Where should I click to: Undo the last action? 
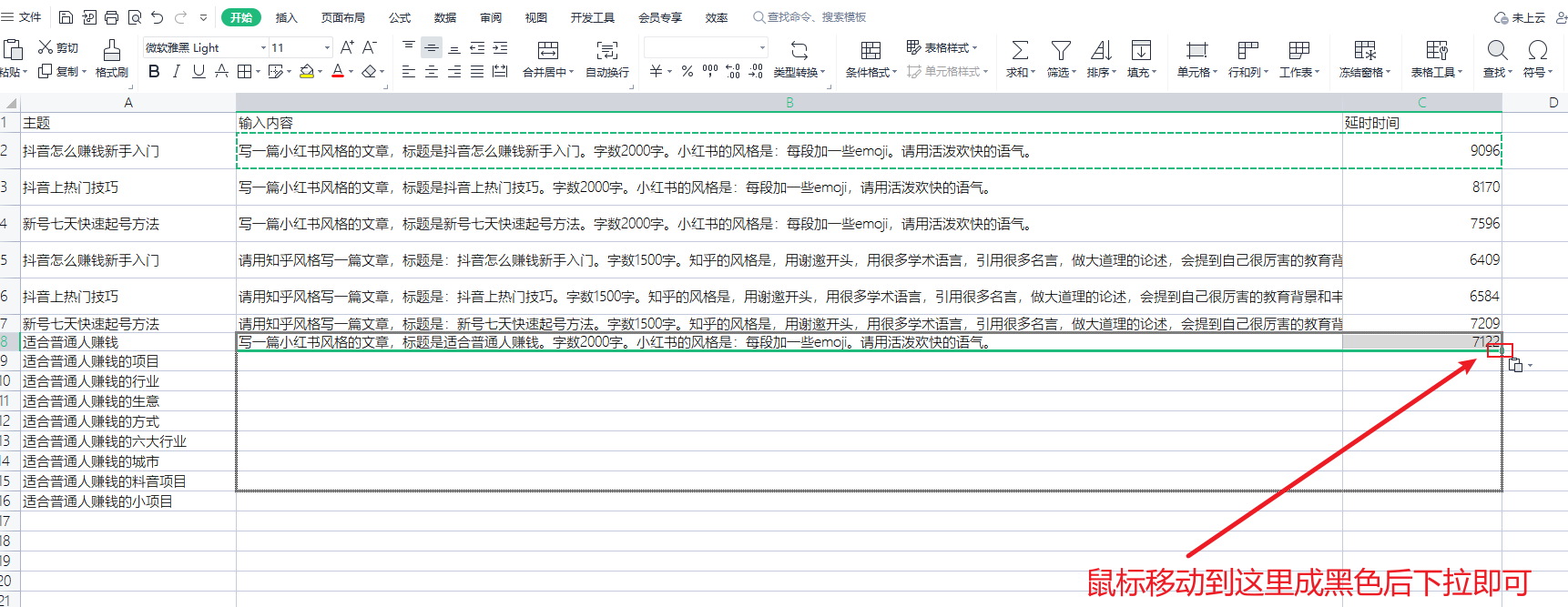(x=158, y=17)
